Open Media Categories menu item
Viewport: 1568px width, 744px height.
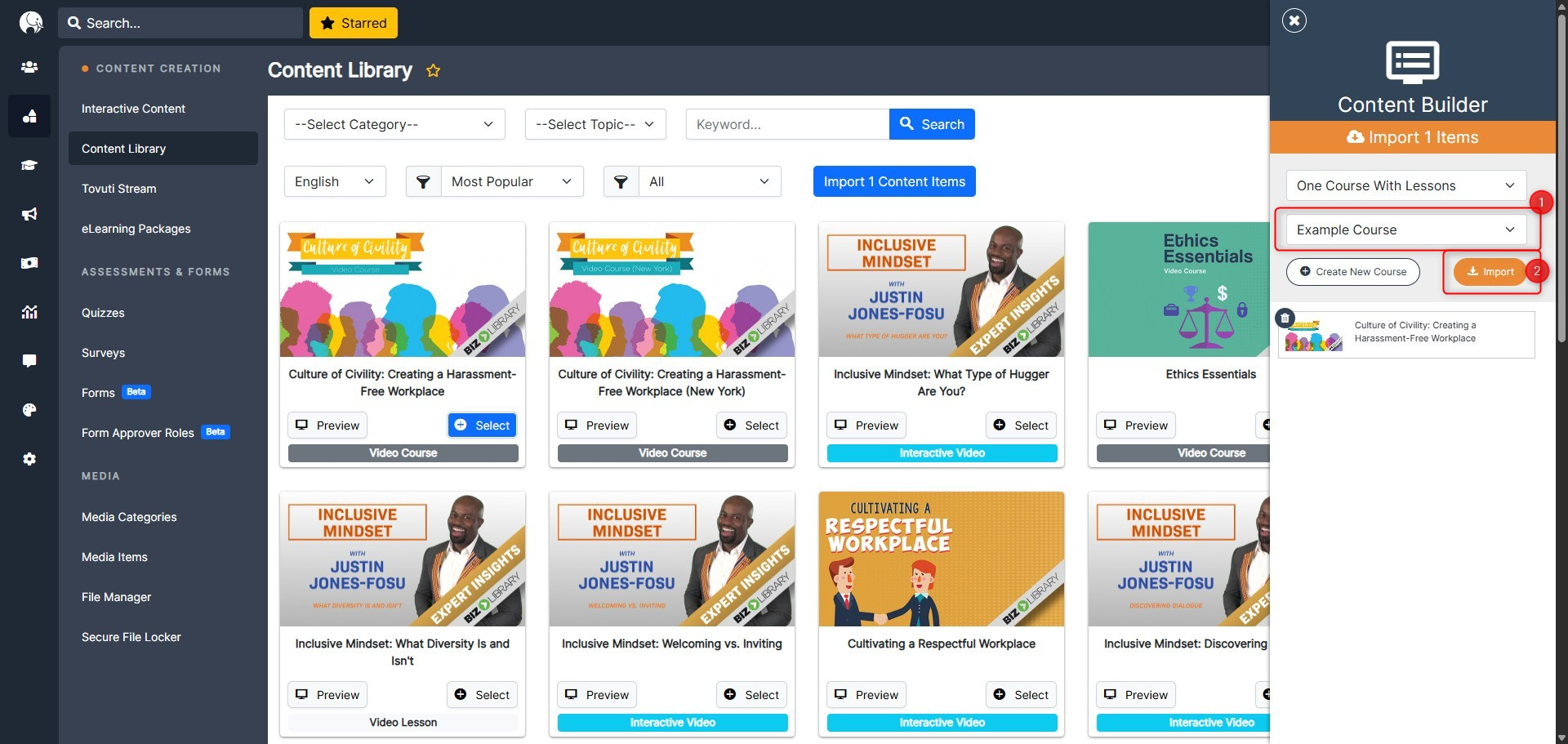(129, 517)
